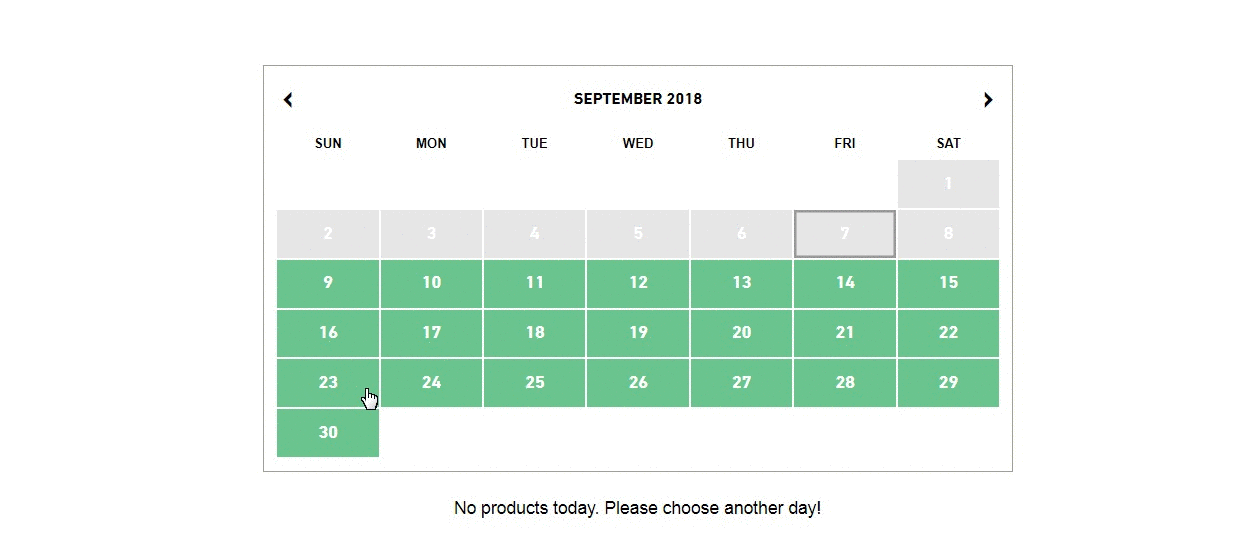Click the greyed-out day 1 cell
The width and height of the screenshot is (1248, 551).
tap(948, 184)
